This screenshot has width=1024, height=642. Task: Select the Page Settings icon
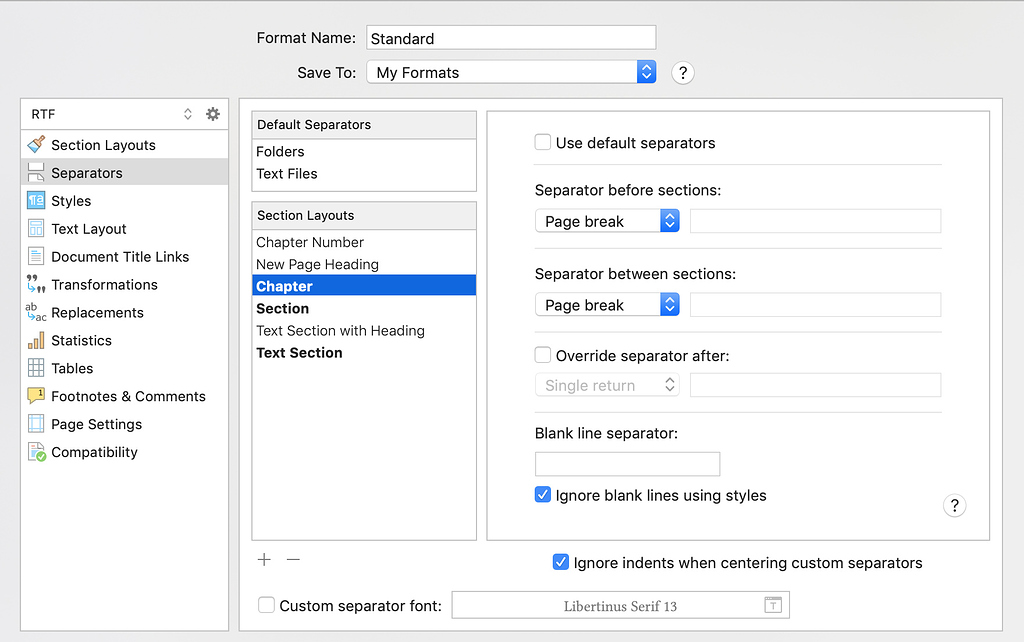click(33, 424)
